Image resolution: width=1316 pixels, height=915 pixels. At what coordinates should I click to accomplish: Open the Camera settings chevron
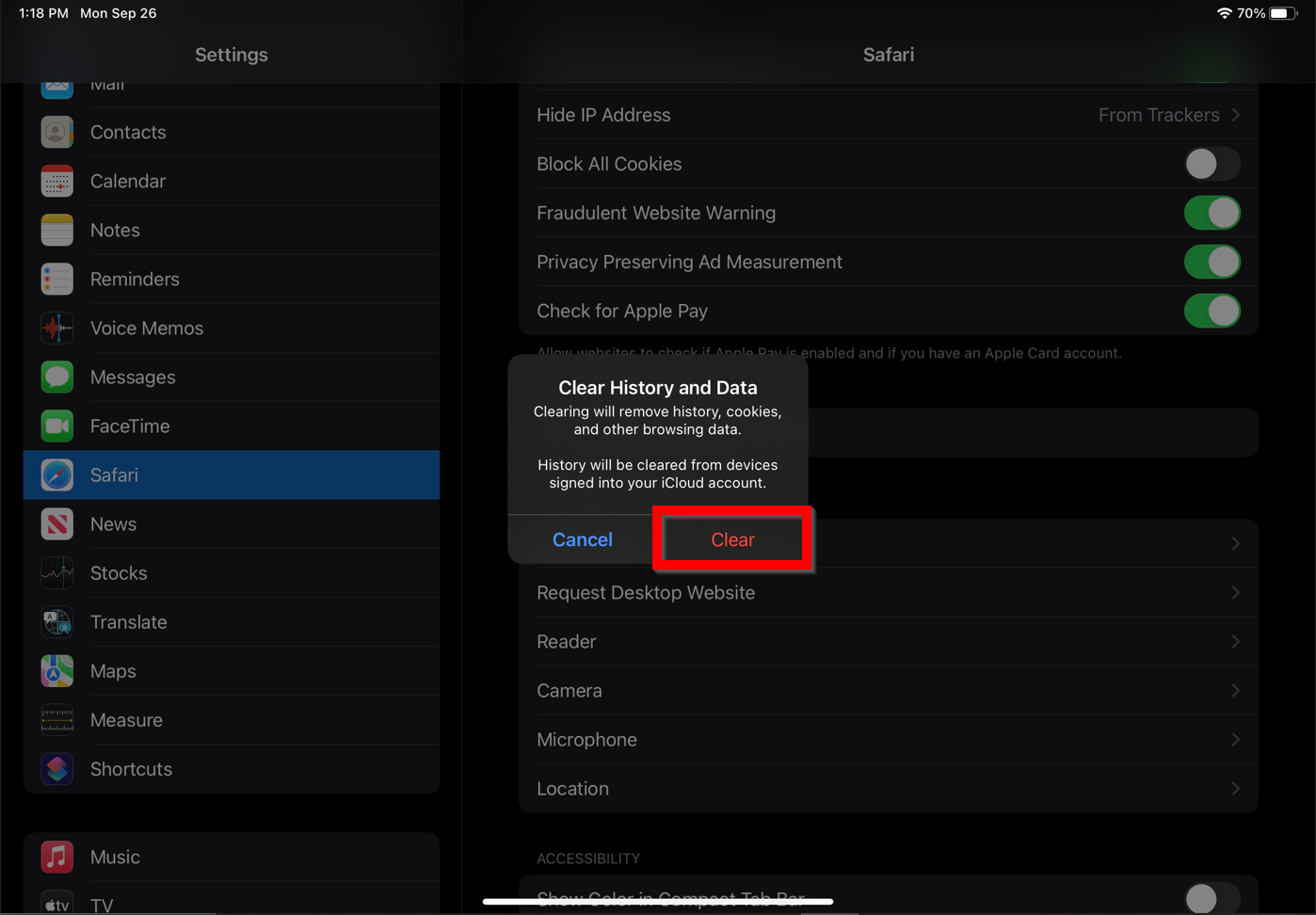click(x=1236, y=691)
